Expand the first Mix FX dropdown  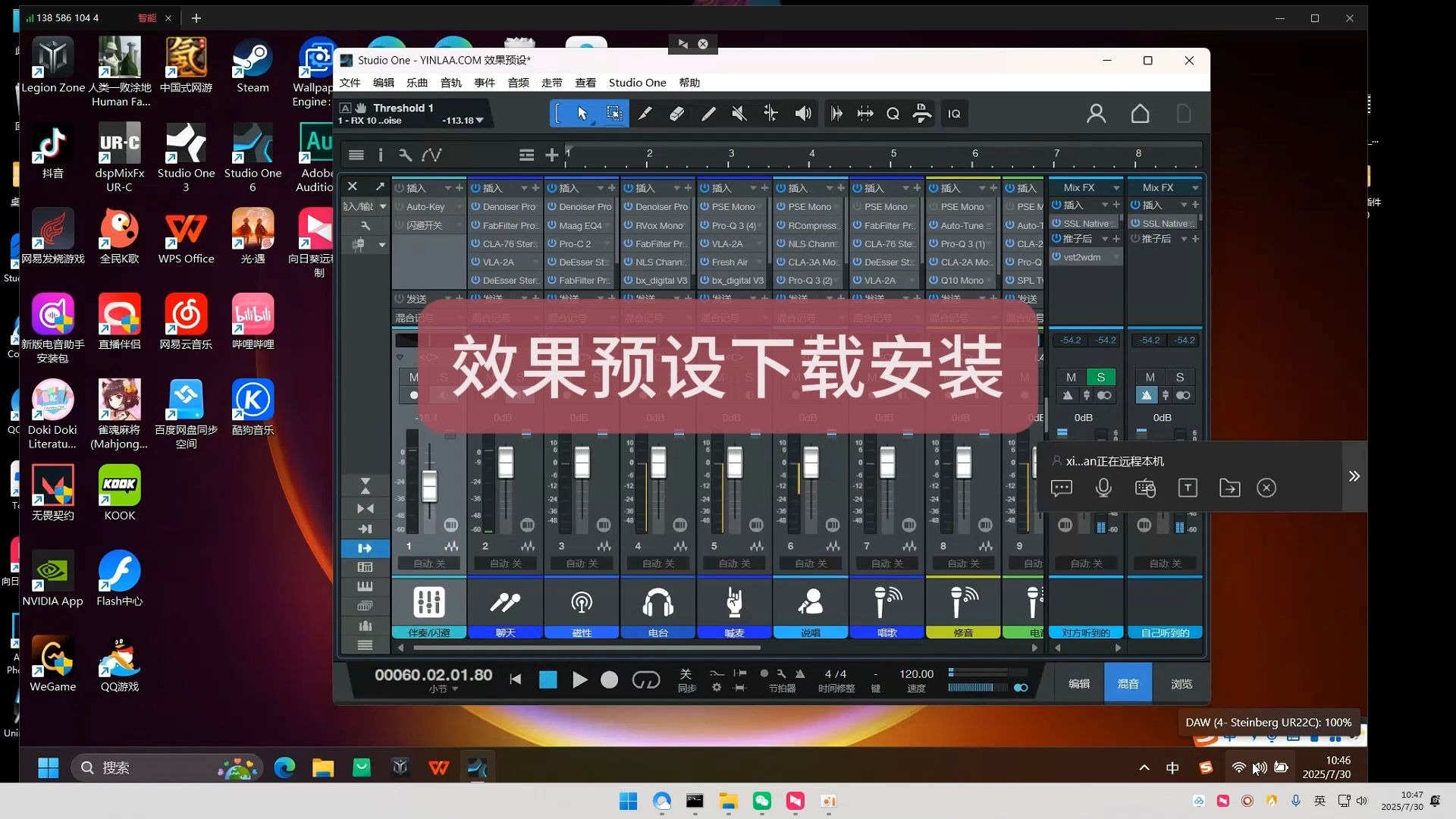[x=1116, y=187]
